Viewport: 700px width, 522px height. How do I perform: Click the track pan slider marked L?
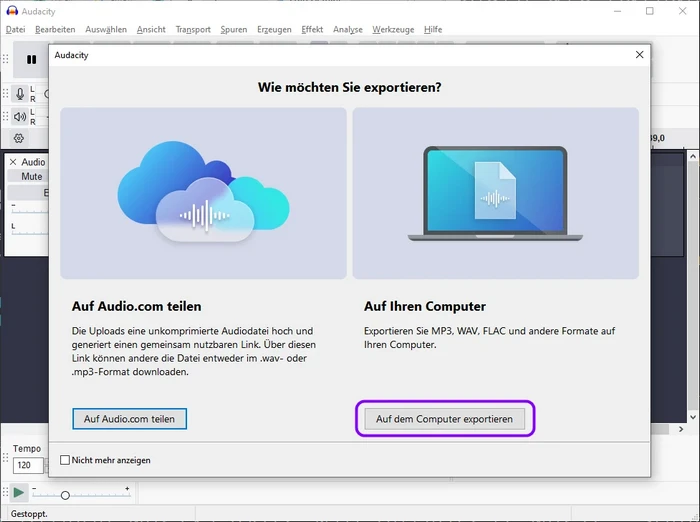tap(30, 229)
